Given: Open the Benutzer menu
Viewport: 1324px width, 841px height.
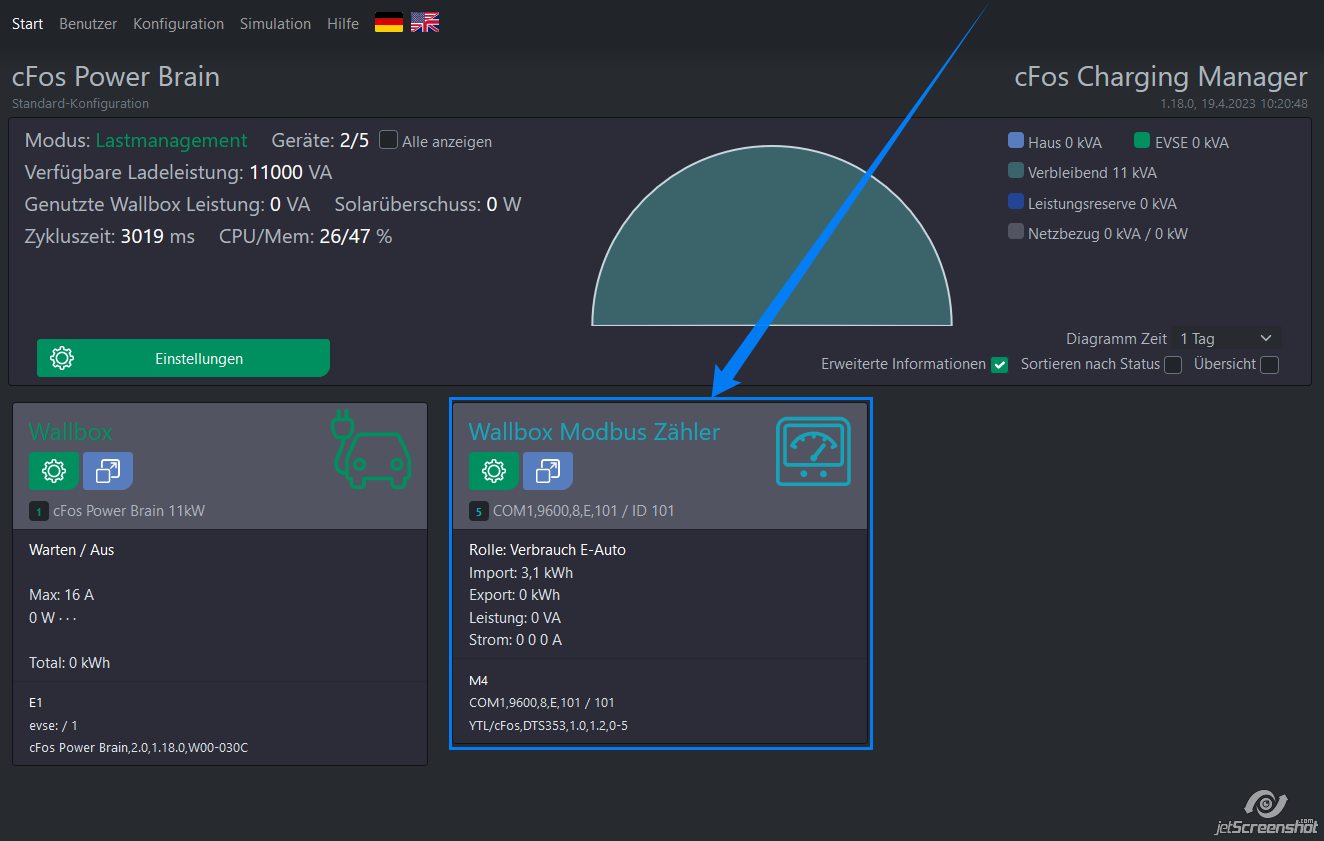Looking at the screenshot, I should tap(88, 23).
